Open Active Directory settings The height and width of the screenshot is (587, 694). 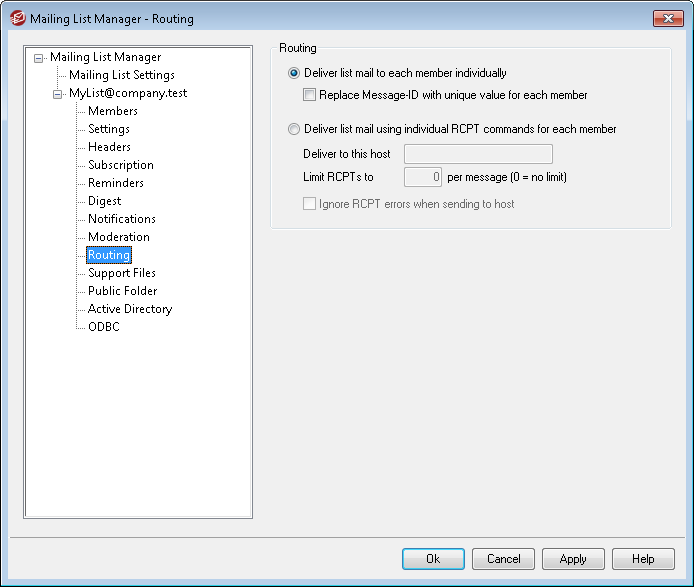[129, 309]
